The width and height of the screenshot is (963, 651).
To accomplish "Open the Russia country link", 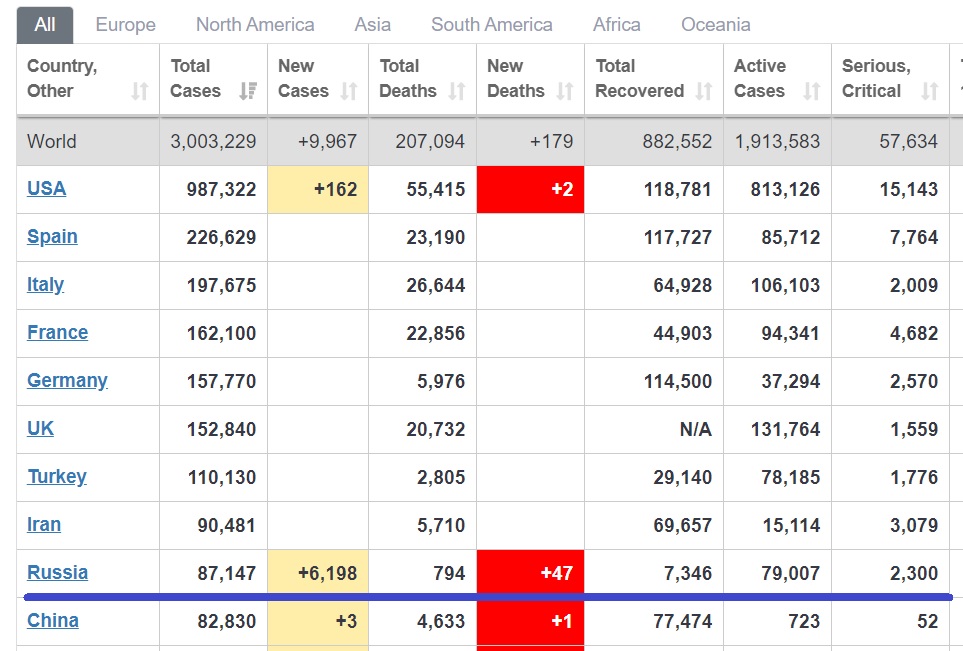I will 57,572.
